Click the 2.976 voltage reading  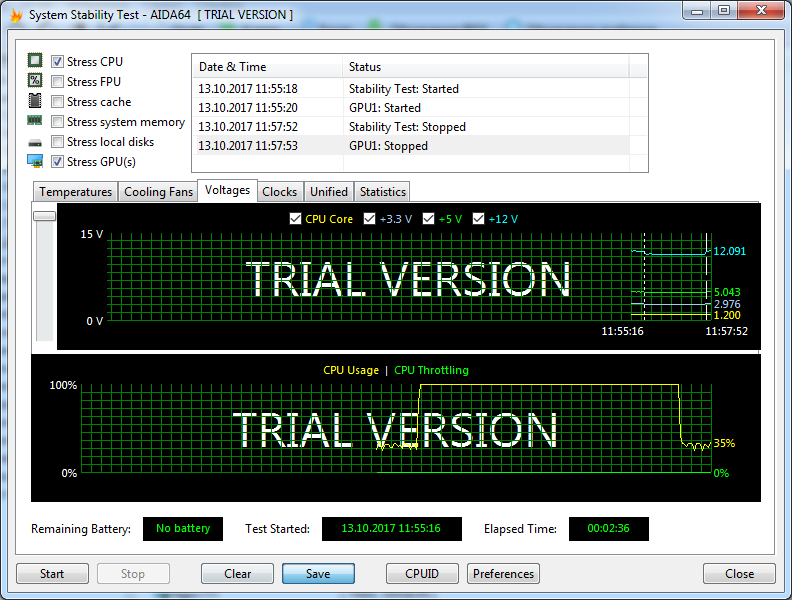[727, 304]
